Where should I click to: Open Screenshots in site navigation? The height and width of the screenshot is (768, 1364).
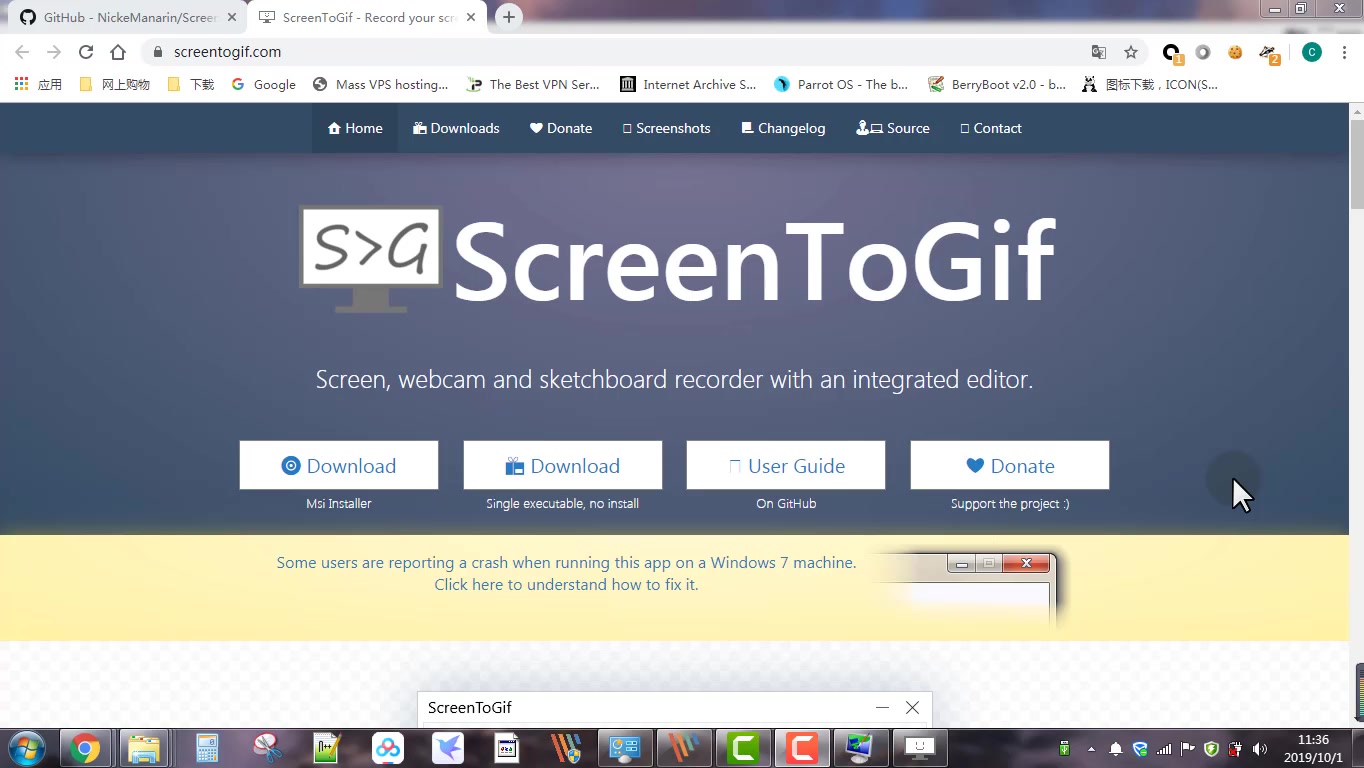click(x=666, y=128)
